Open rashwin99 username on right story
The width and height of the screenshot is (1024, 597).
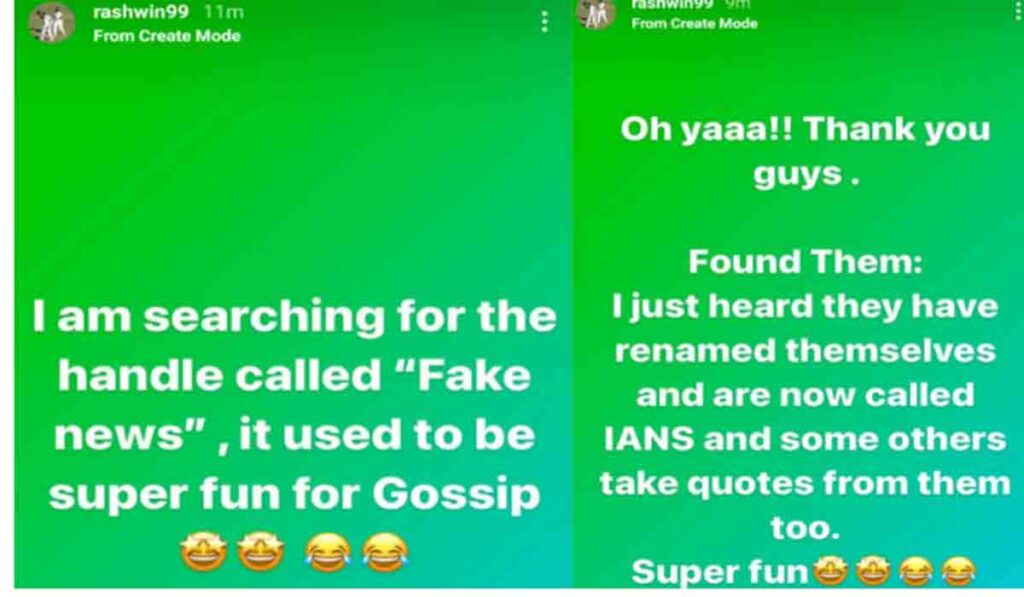(672, 4)
